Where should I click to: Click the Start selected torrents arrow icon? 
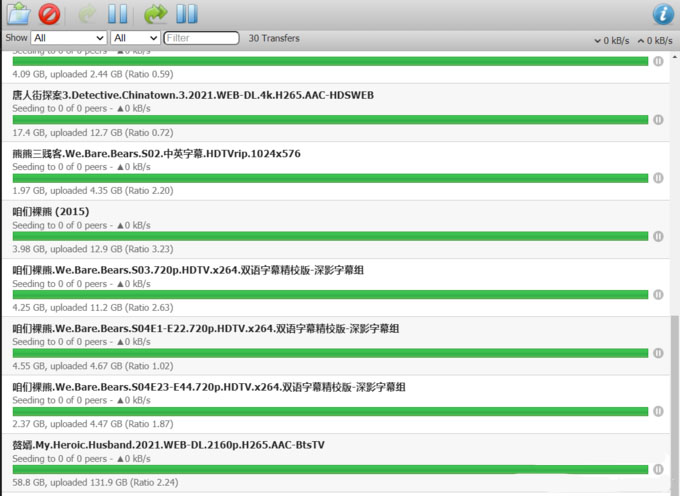pos(87,14)
